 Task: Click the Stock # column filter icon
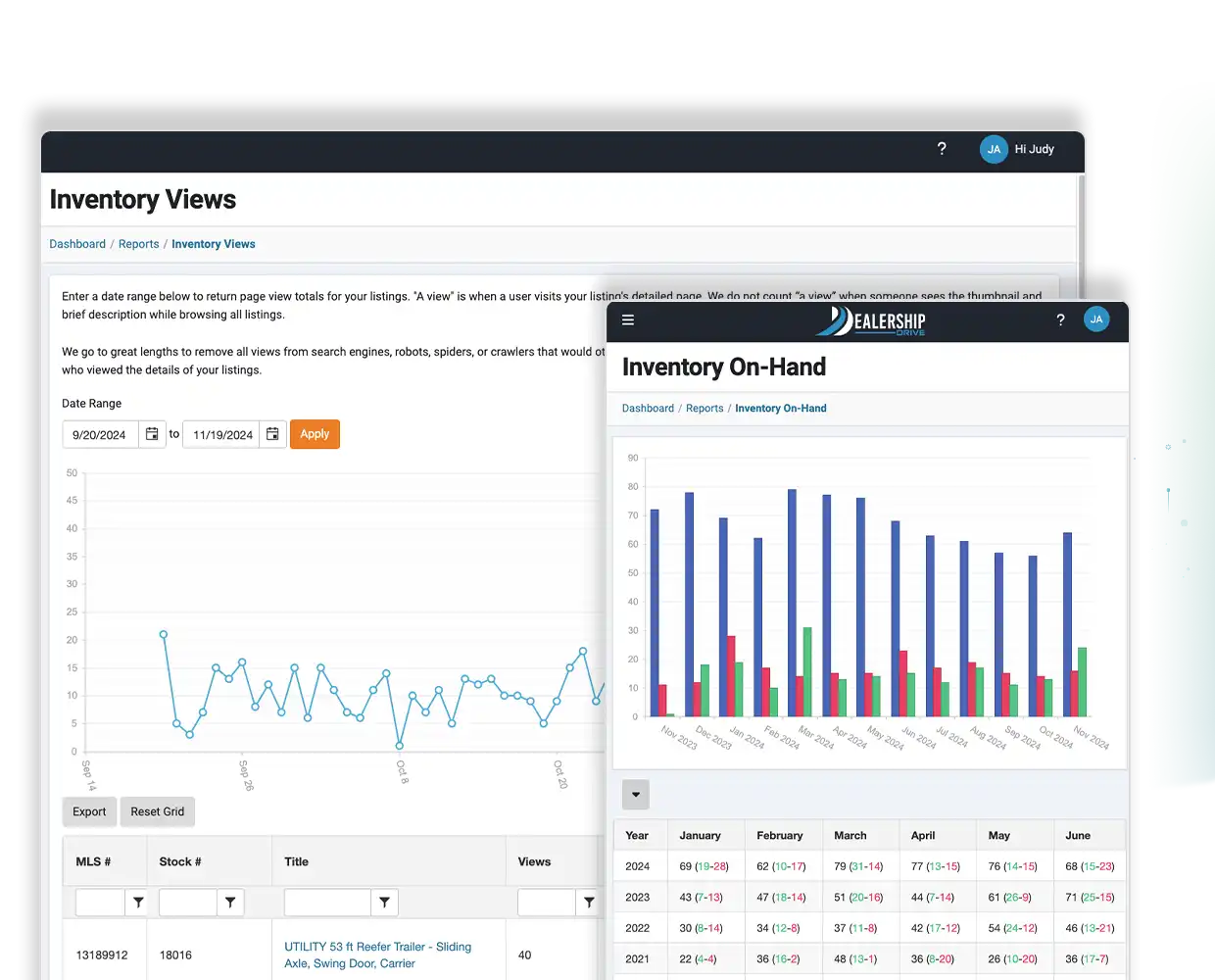(230, 903)
